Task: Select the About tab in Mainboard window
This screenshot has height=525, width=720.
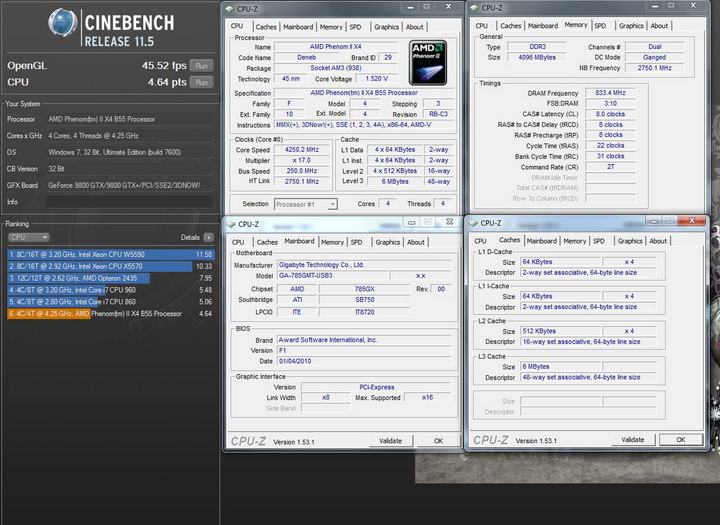Action: point(415,242)
